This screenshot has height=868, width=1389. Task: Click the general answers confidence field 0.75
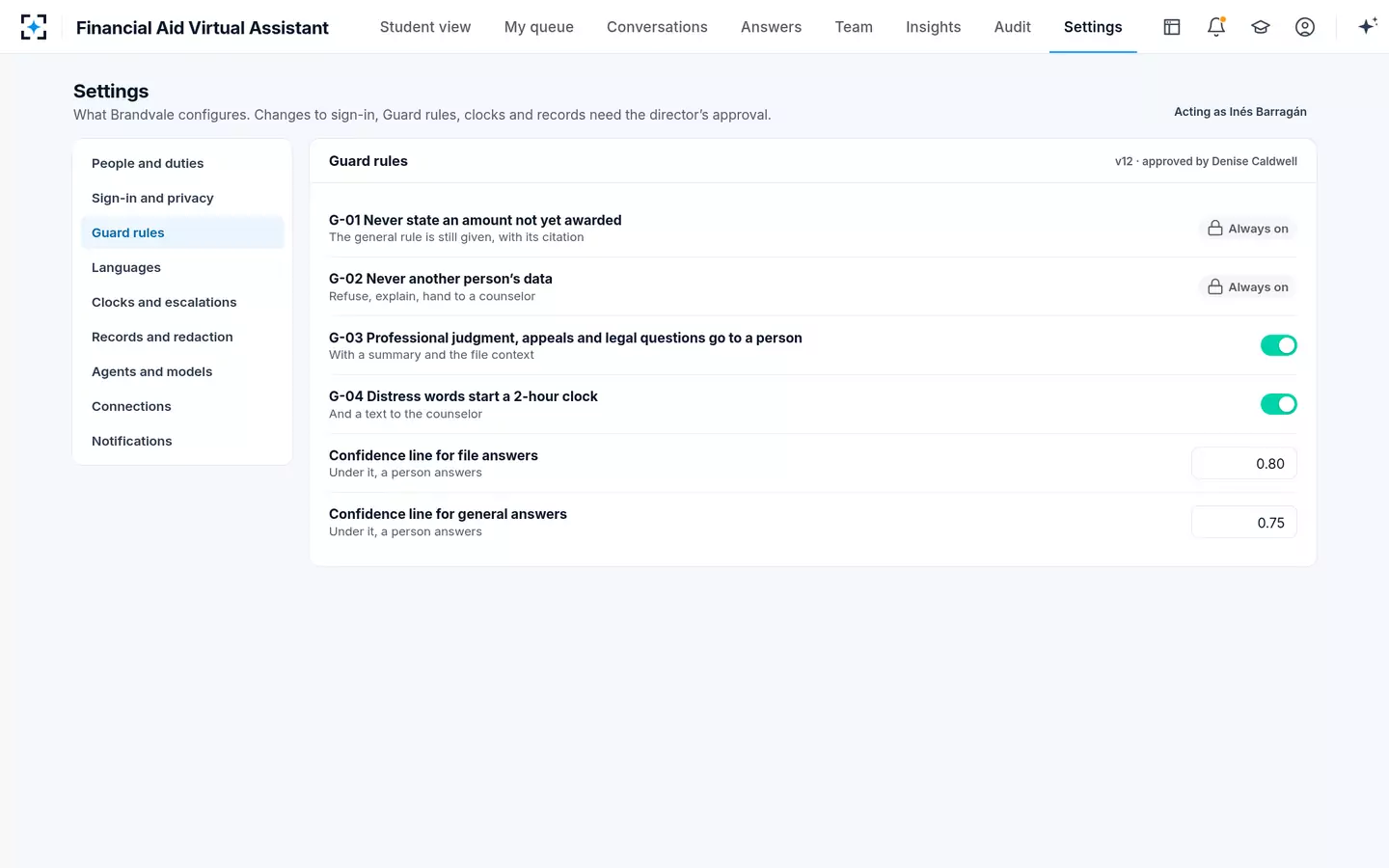point(1244,523)
